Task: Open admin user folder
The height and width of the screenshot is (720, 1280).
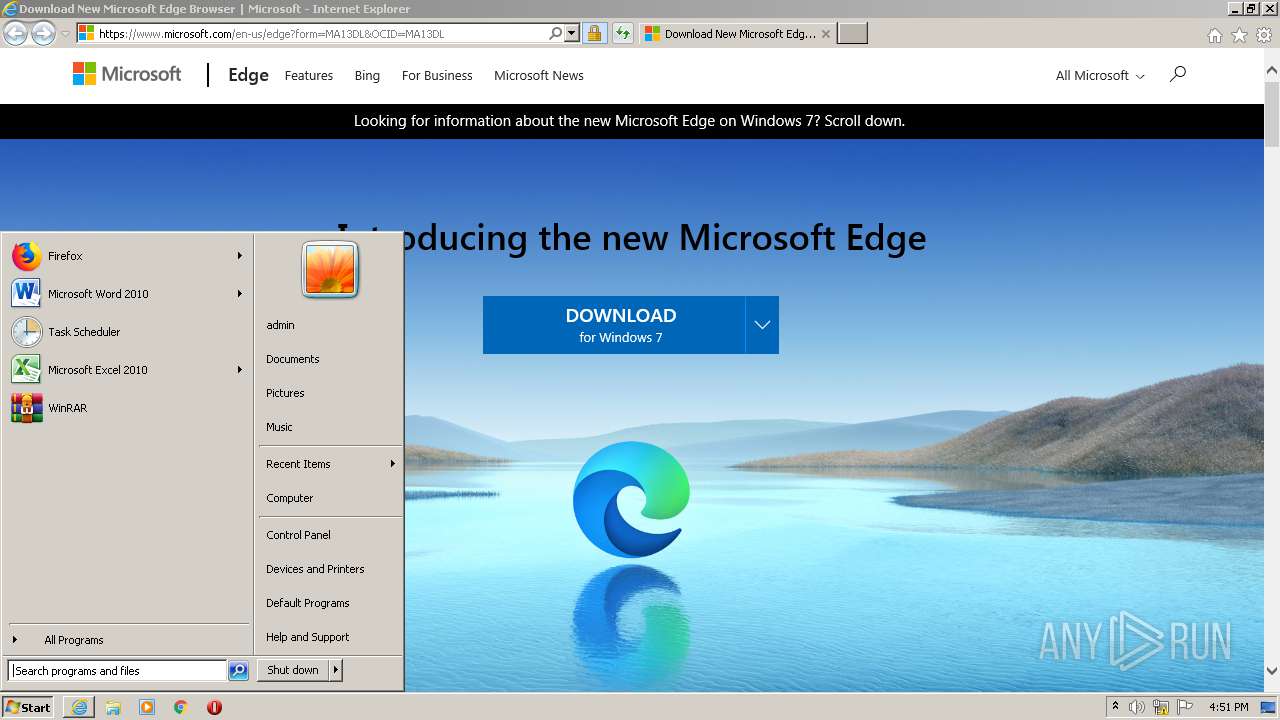Action: tap(280, 325)
